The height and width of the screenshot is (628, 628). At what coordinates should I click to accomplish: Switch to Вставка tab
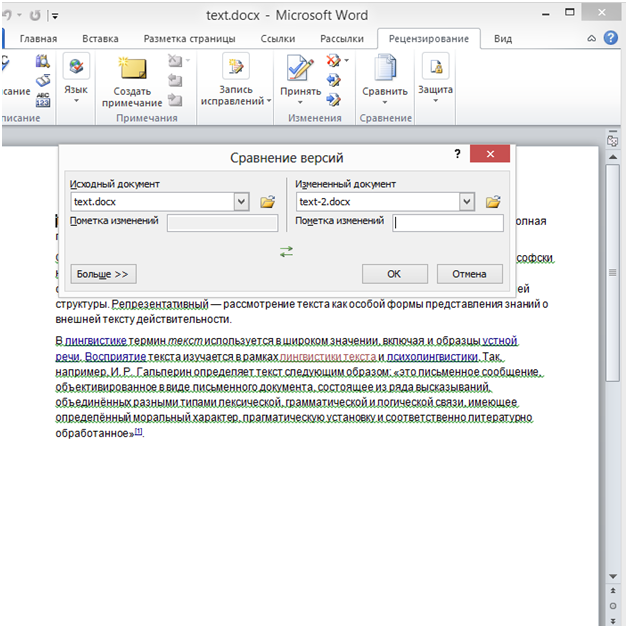tap(100, 39)
